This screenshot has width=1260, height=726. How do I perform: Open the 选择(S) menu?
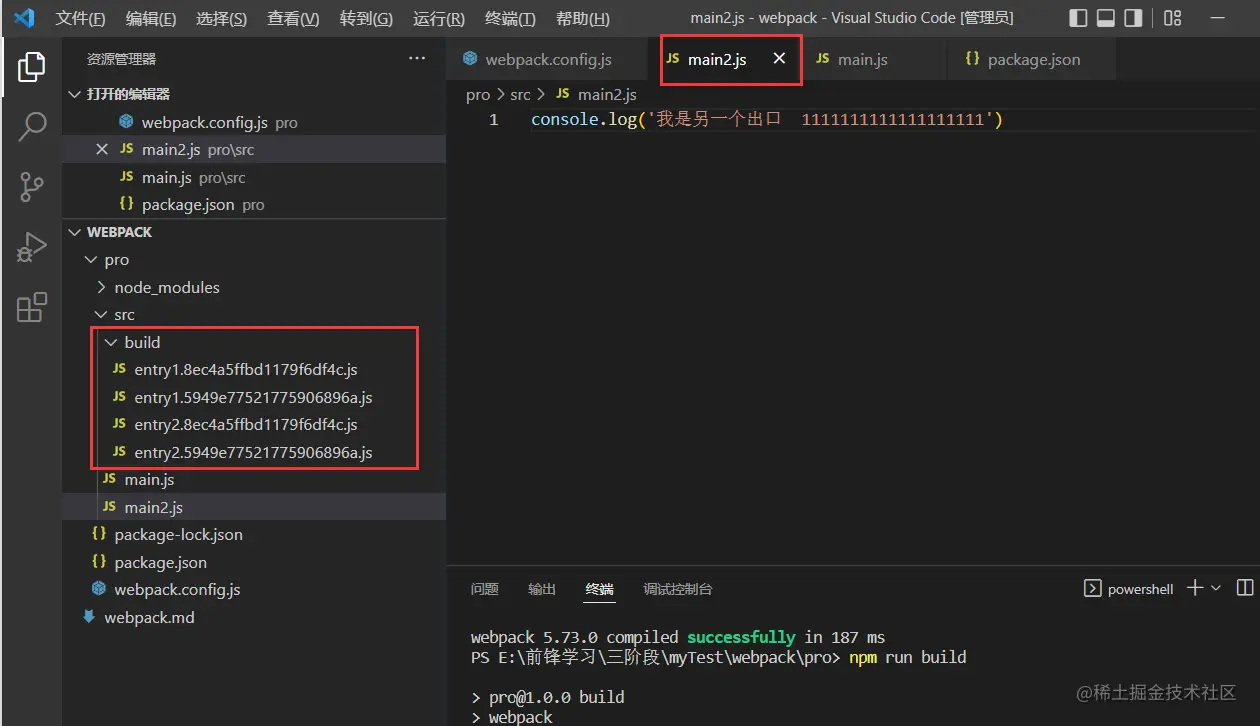tap(222, 19)
